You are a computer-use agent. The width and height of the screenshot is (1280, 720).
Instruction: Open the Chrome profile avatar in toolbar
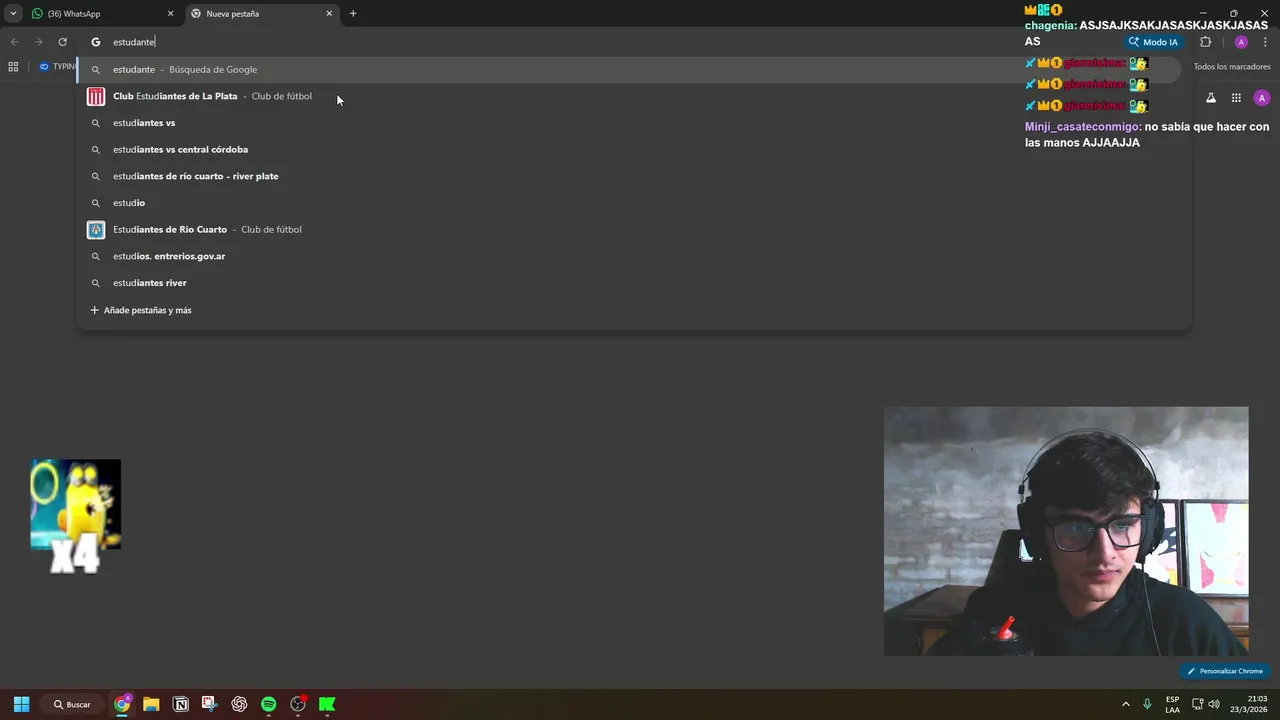point(1241,42)
